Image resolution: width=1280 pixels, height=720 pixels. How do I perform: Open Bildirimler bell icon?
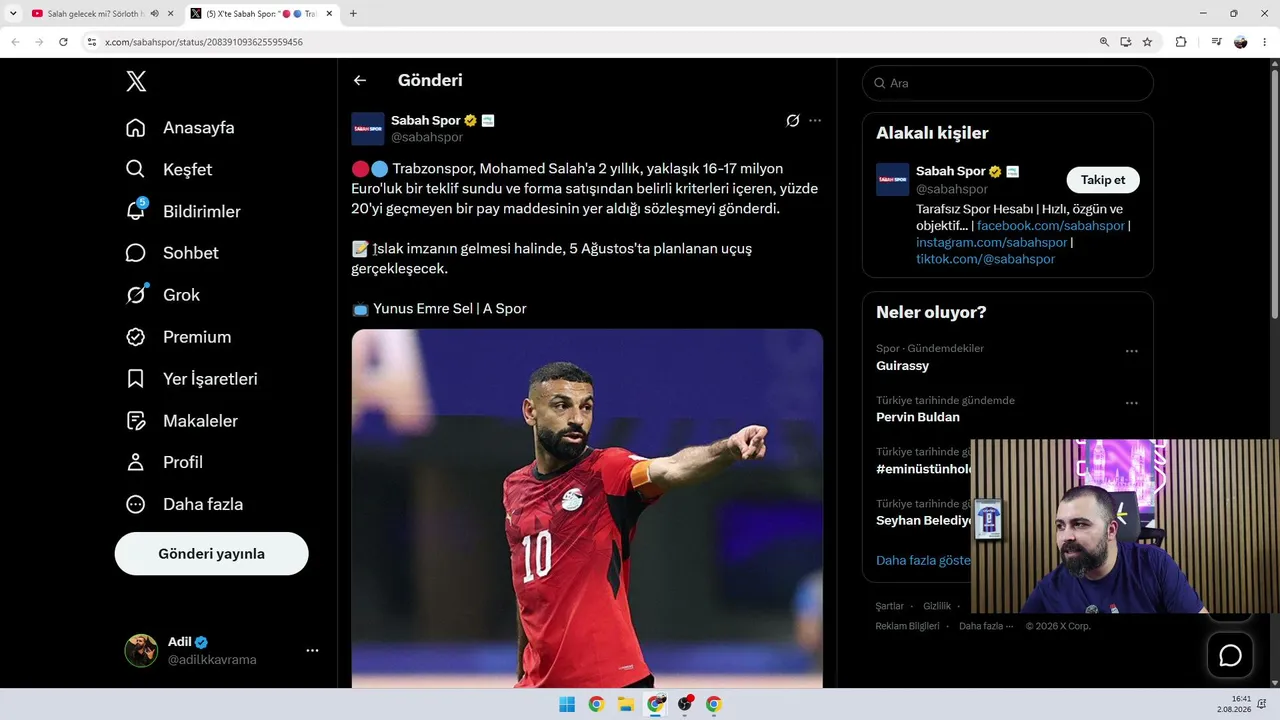pyautogui.click(x=136, y=211)
